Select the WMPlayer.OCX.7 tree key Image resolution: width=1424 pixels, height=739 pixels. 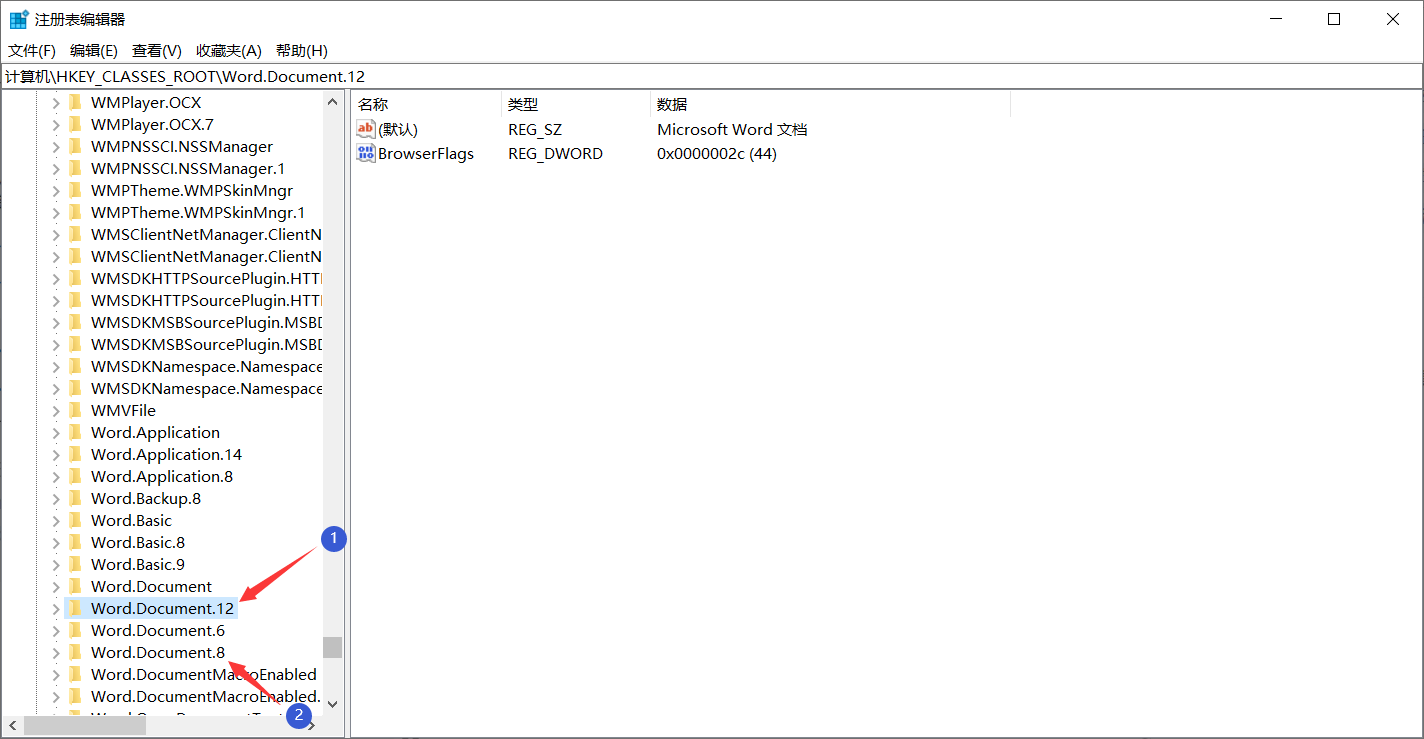point(152,124)
